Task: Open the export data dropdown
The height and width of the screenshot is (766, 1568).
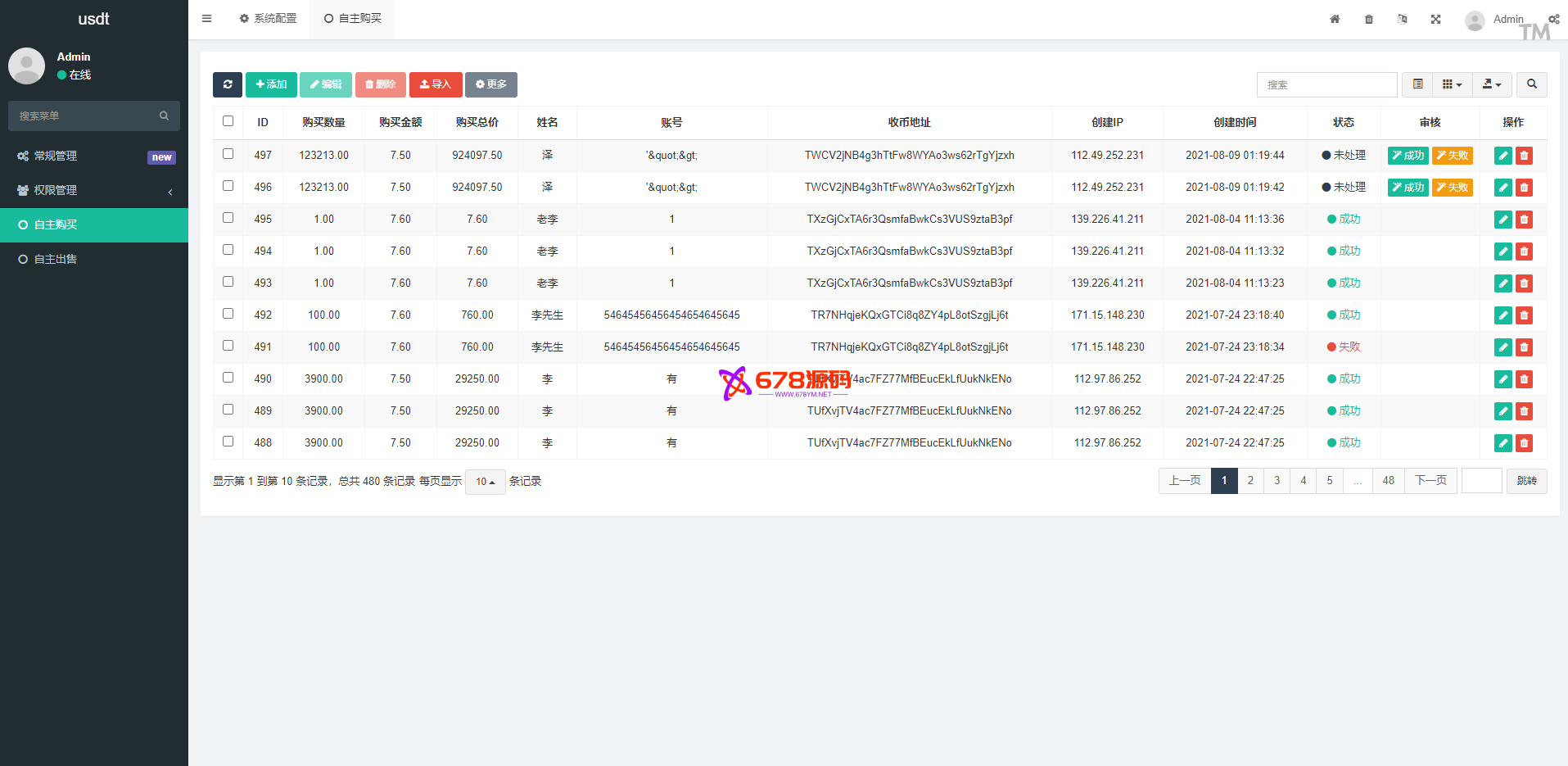Action: click(1492, 84)
